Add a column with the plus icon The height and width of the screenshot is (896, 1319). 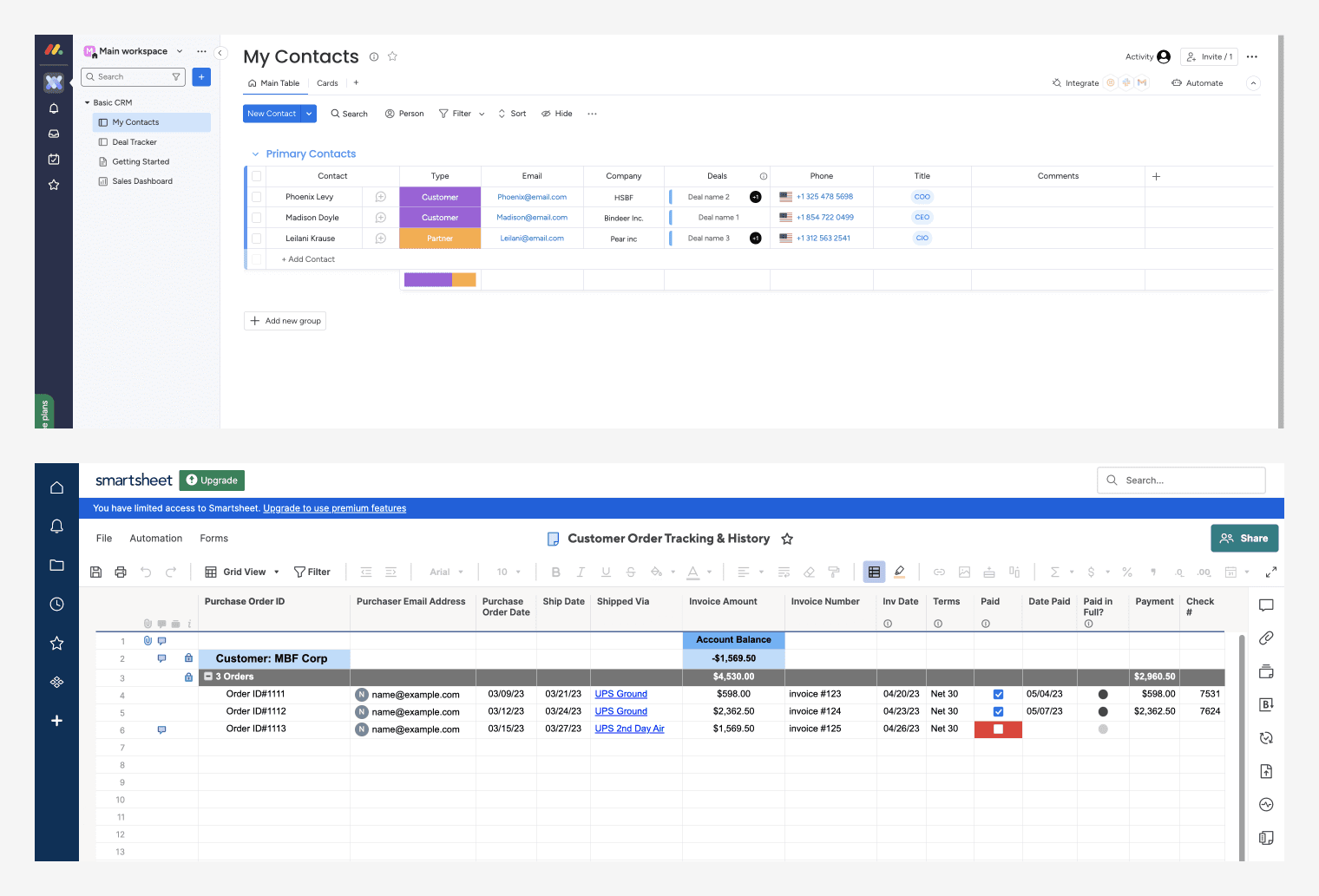[1156, 176]
